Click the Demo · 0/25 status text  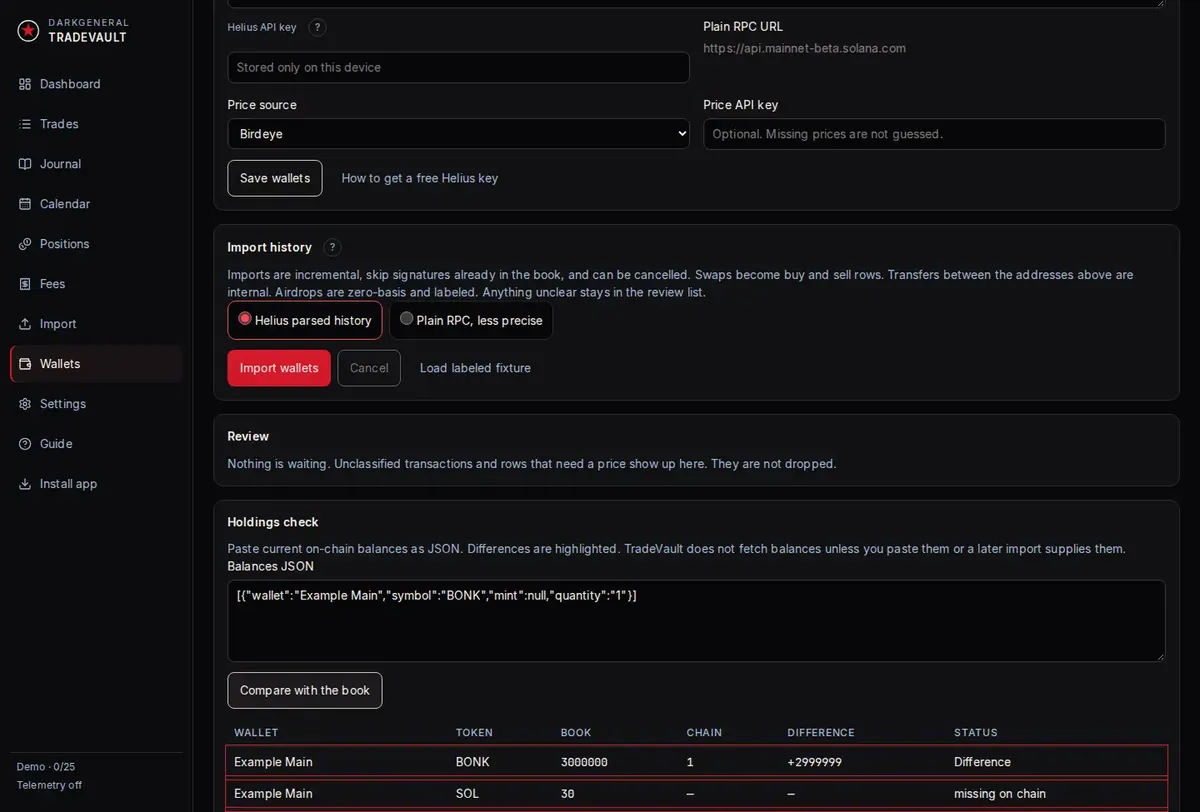click(46, 767)
